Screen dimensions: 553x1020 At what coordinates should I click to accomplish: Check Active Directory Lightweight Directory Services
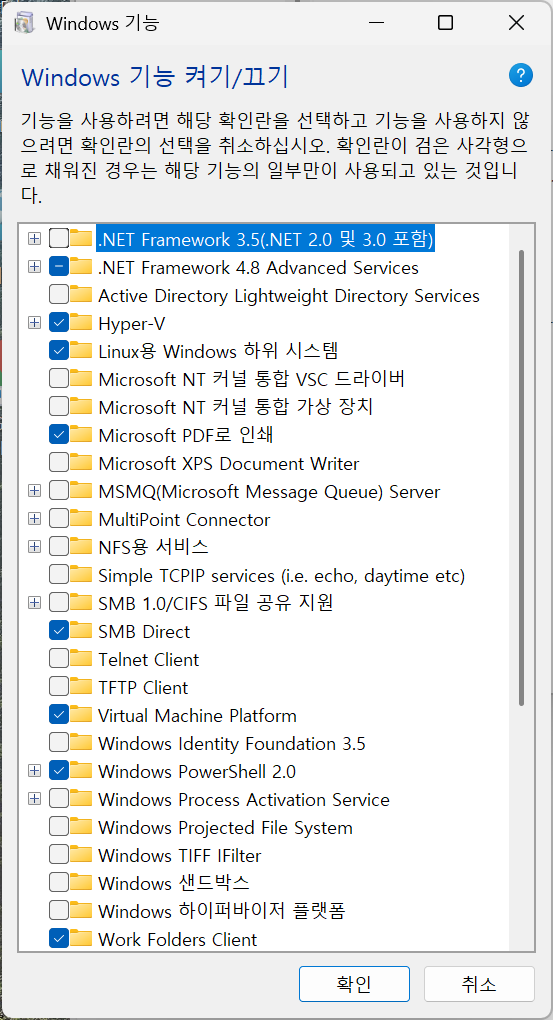coord(59,295)
